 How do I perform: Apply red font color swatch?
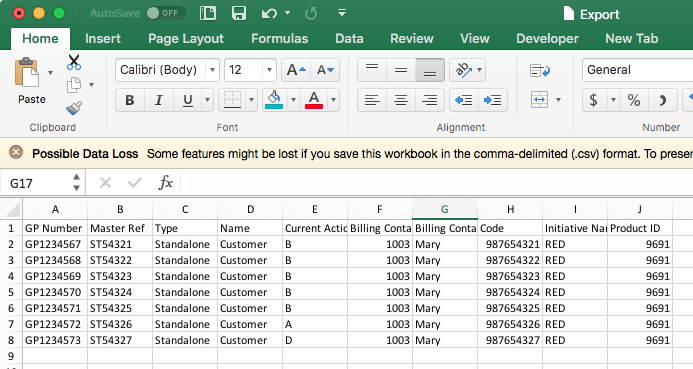[314, 100]
